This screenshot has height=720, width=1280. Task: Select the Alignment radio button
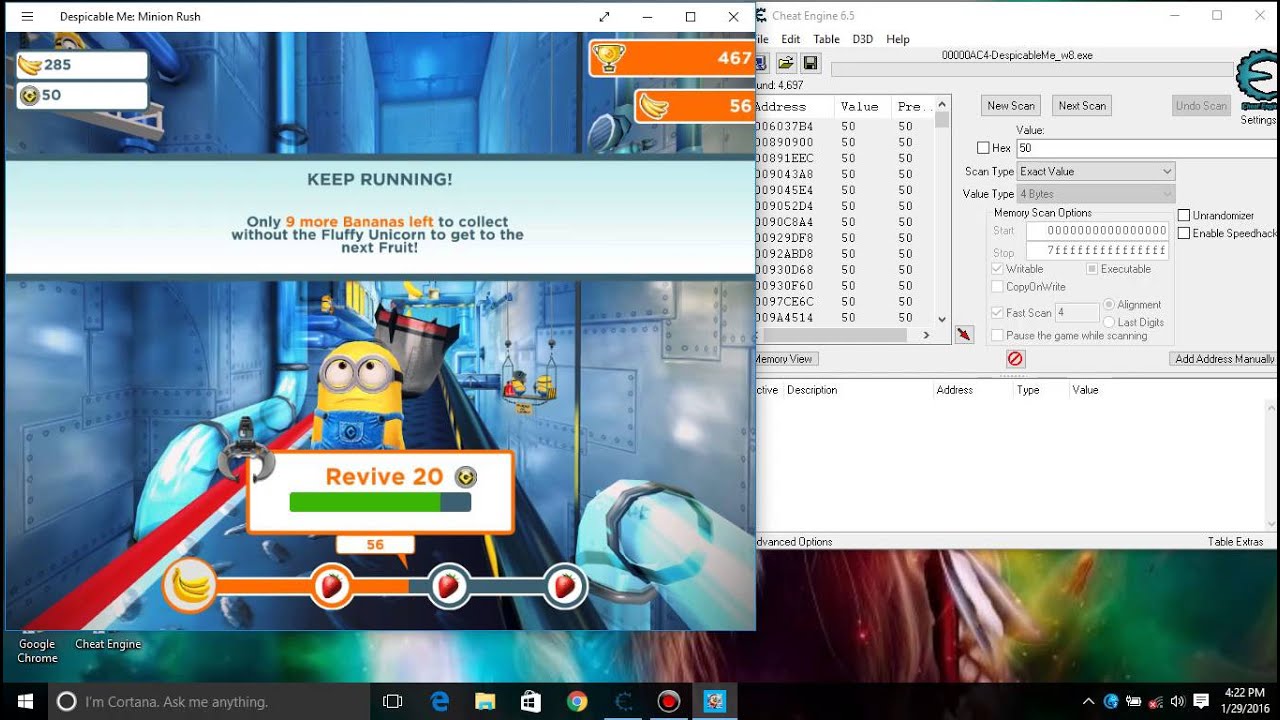[x=1109, y=304]
